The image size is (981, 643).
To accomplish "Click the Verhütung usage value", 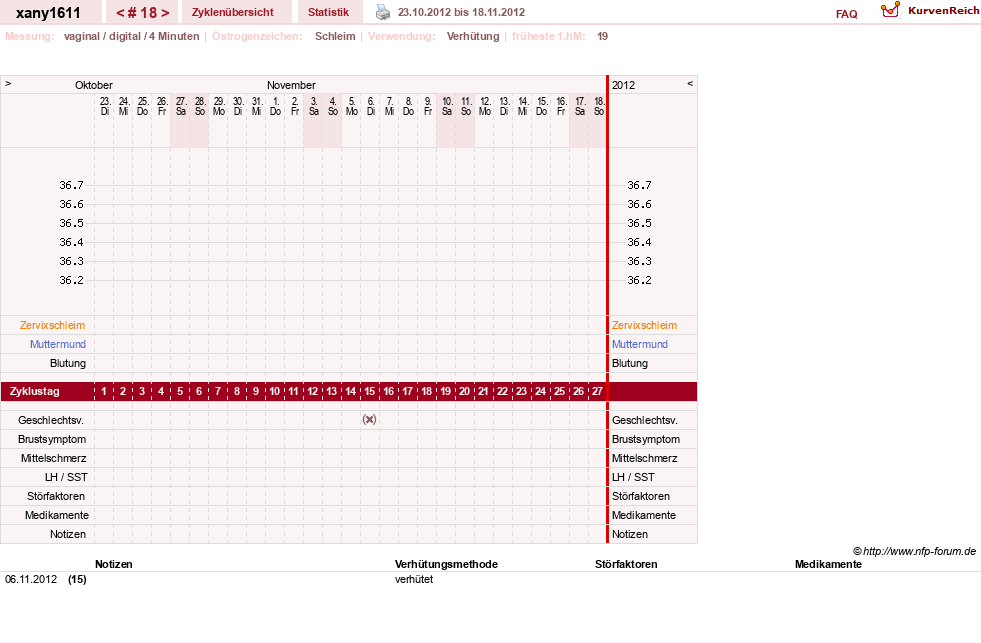I will tap(473, 36).
